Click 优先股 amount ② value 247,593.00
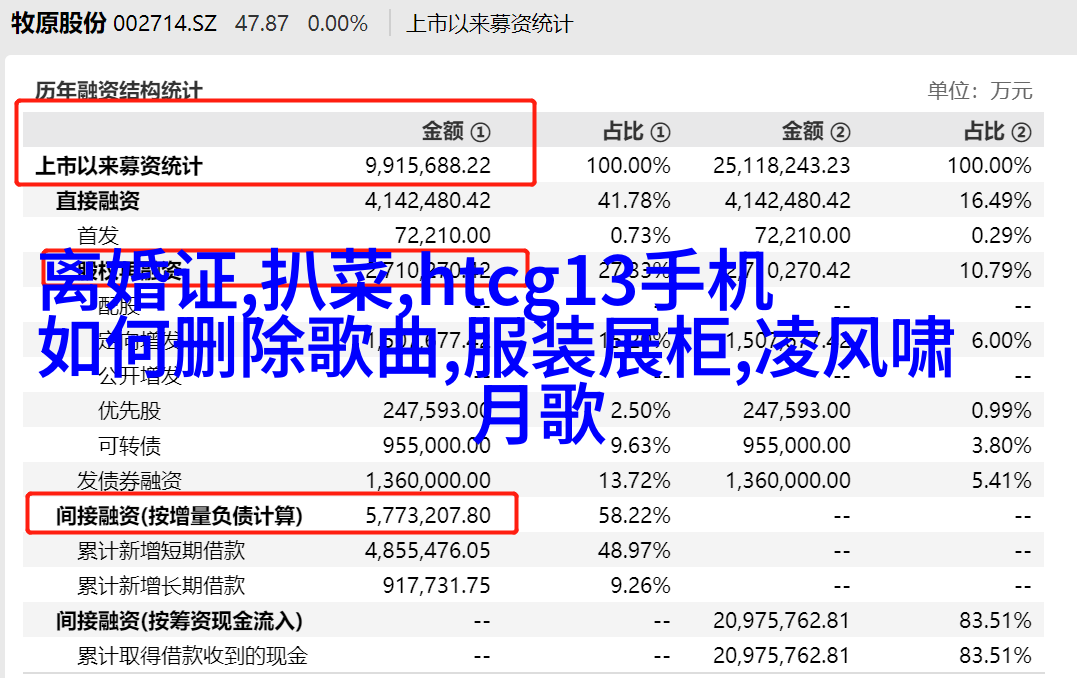Screen dimensions: 1077x678 coord(797,411)
